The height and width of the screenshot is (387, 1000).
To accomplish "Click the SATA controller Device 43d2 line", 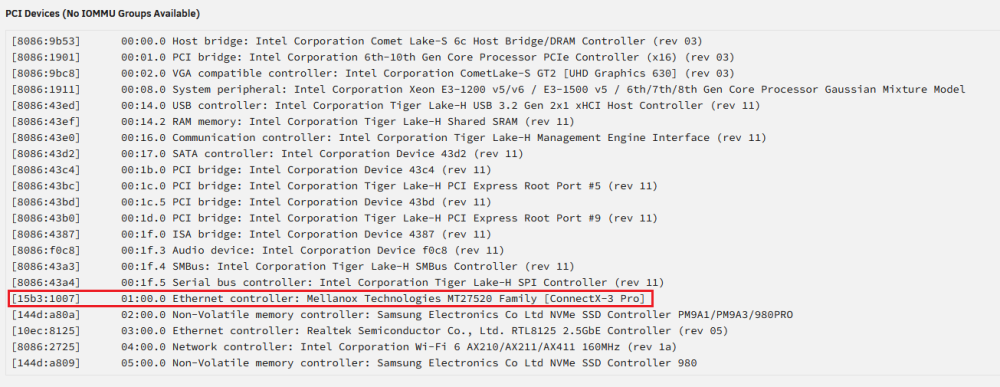I will click(x=267, y=154).
